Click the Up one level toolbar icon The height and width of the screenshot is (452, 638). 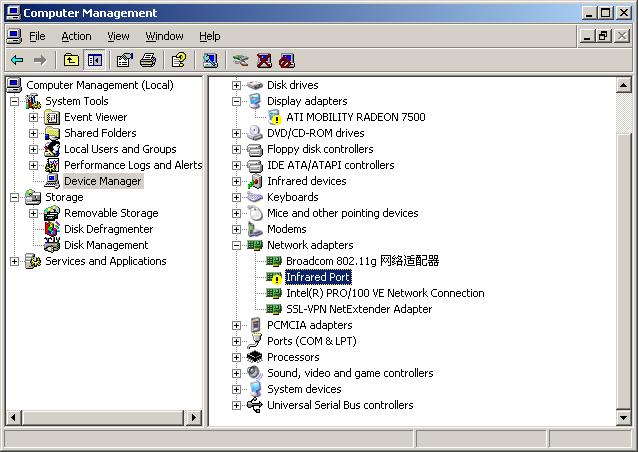(x=71, y=60)
